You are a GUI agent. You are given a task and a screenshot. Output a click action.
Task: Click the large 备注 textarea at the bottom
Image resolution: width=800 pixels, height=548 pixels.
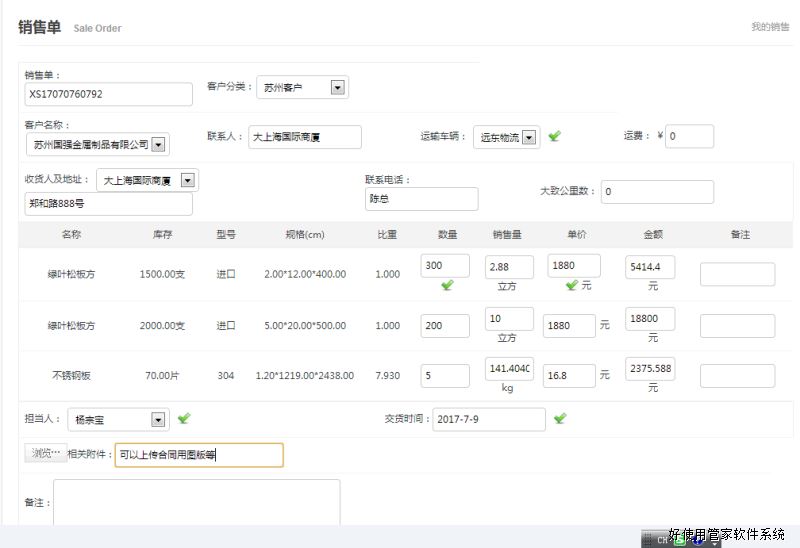196,503
